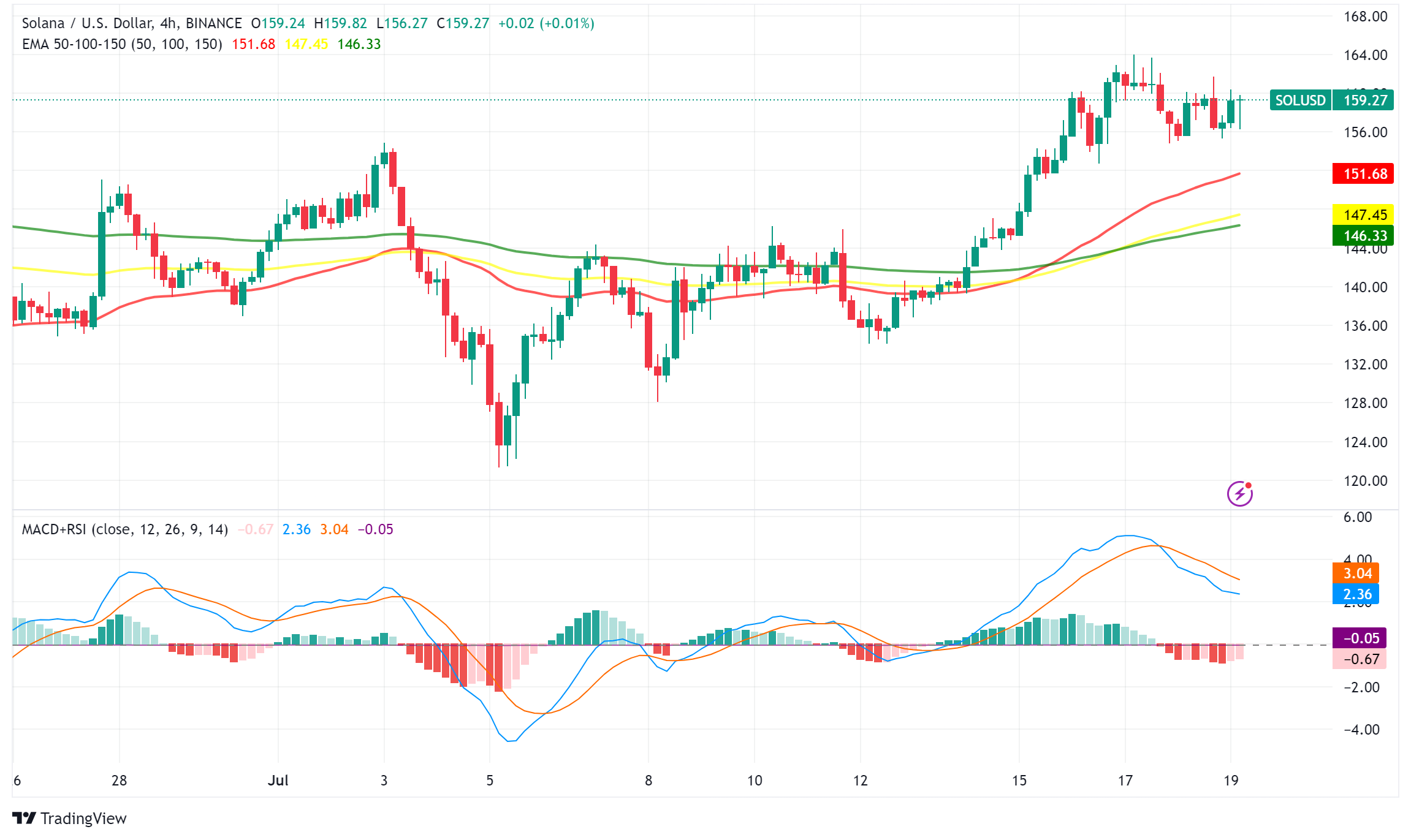Viewport: 1411px width, 840px height.
Task: Click the TradingView logo icon
Action: (x=25, y=818)
